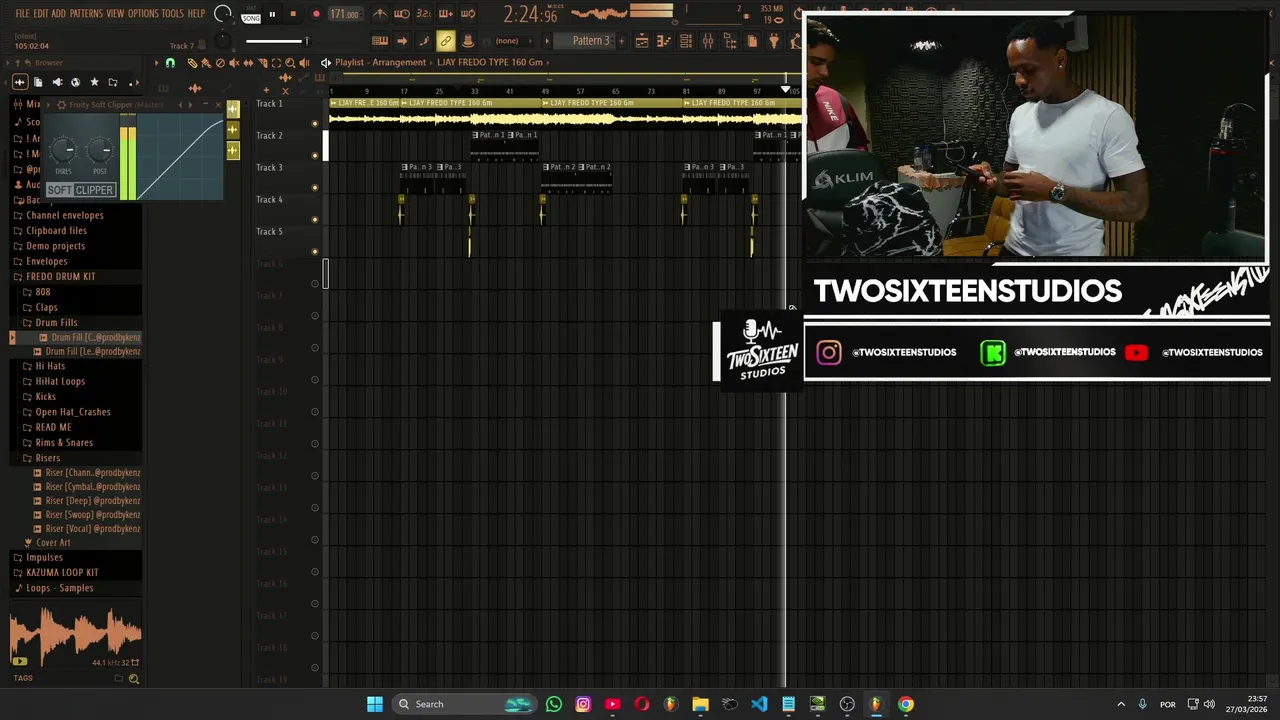Viewport: 1280px width, 720px height.
Task: Open the OPTIONS menu
Action: click(143, 14)
